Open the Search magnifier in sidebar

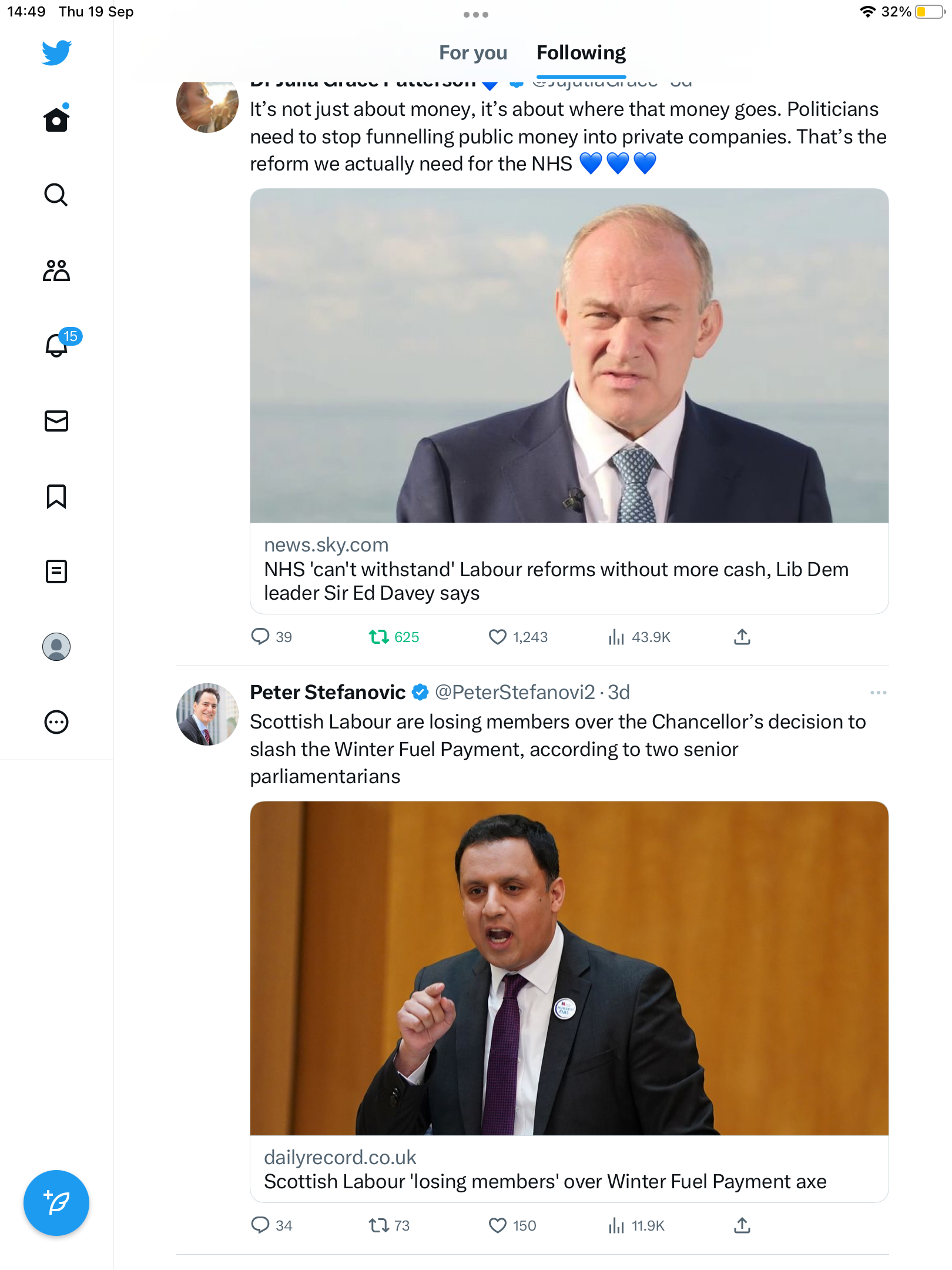click(56, 195)
